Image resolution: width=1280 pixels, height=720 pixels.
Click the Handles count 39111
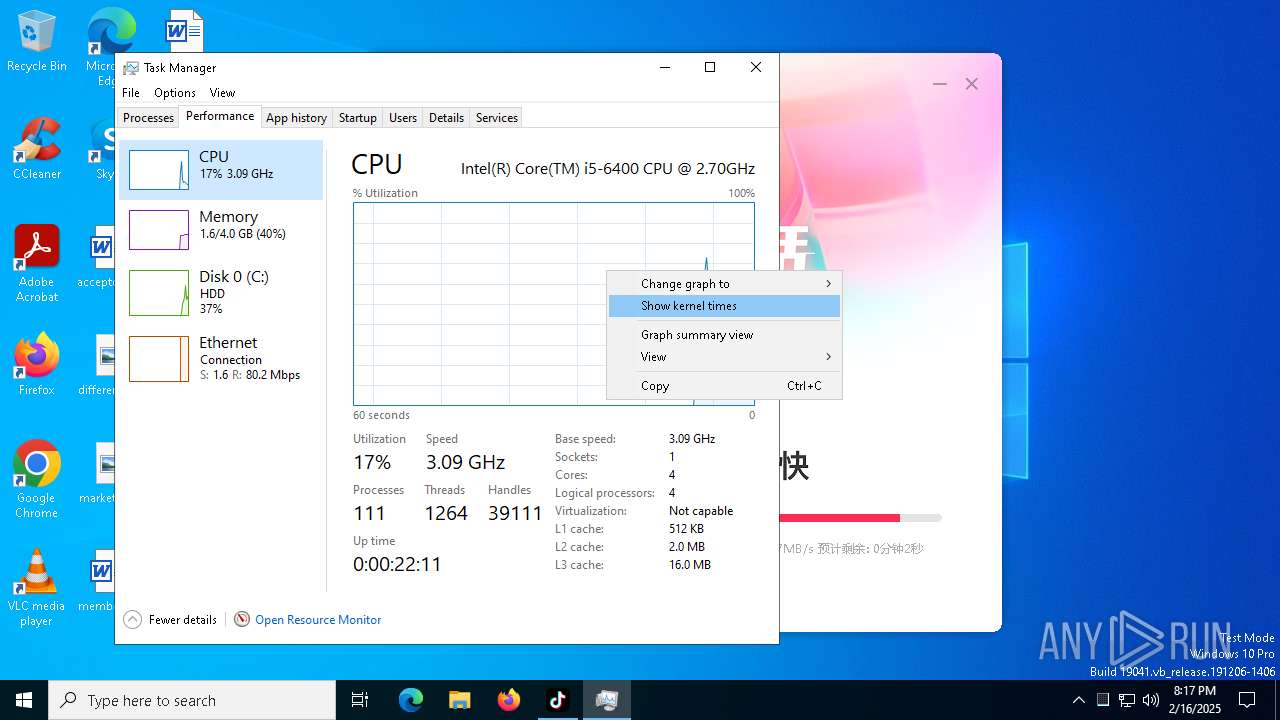[515, 513]
